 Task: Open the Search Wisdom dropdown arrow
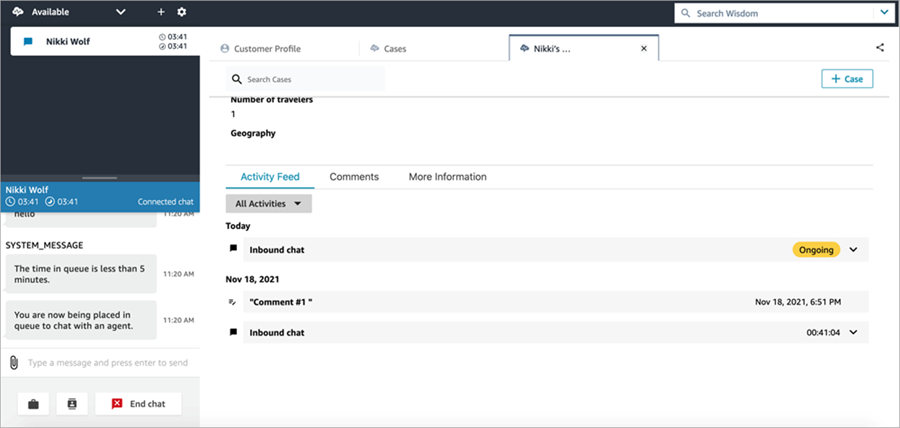pyautogui.click(x=883, y=13)
